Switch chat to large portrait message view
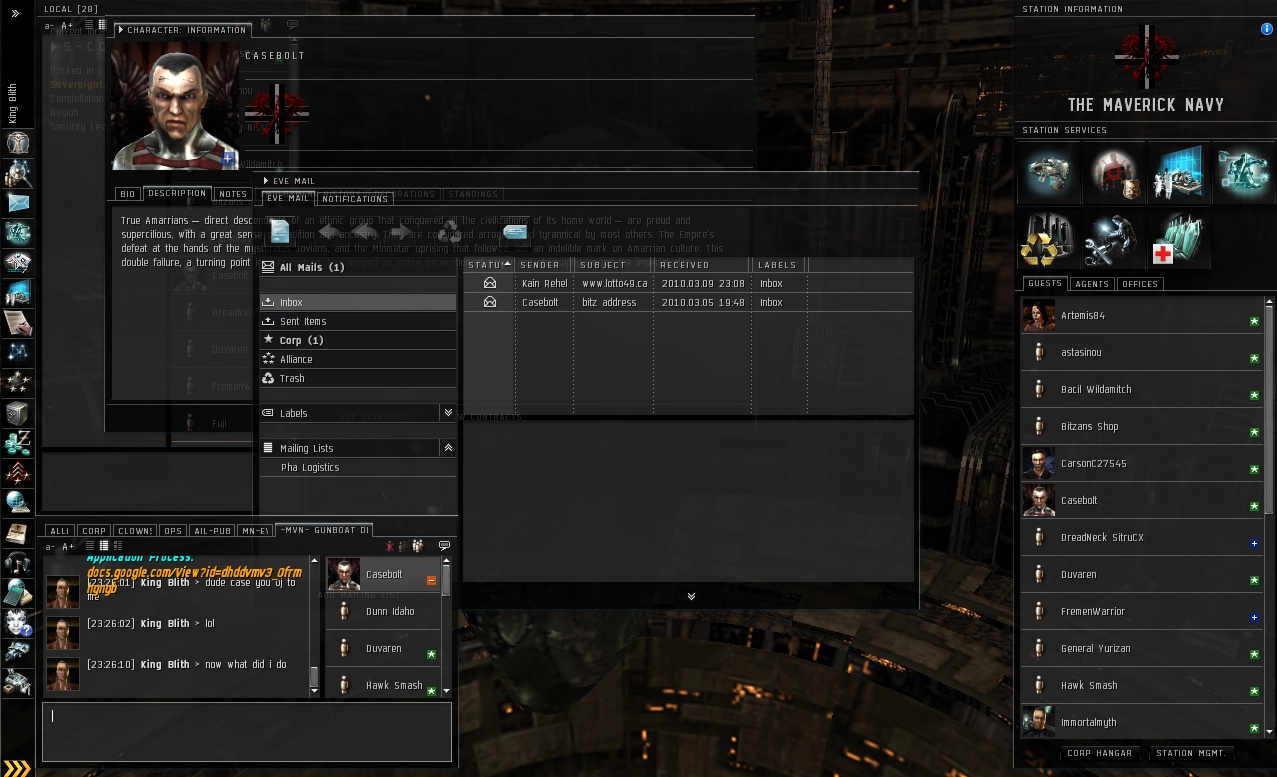1277x777 pixels. click(x=117, y=546)
